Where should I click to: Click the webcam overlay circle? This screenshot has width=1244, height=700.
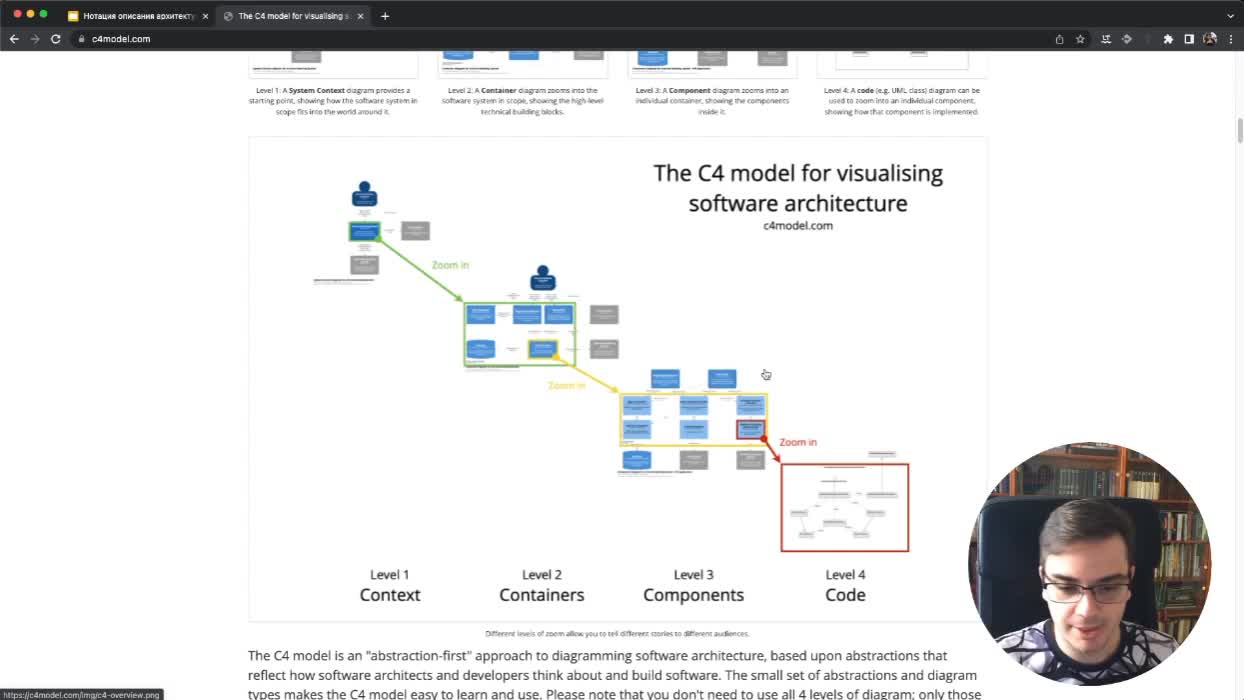tap(1089, 563)
